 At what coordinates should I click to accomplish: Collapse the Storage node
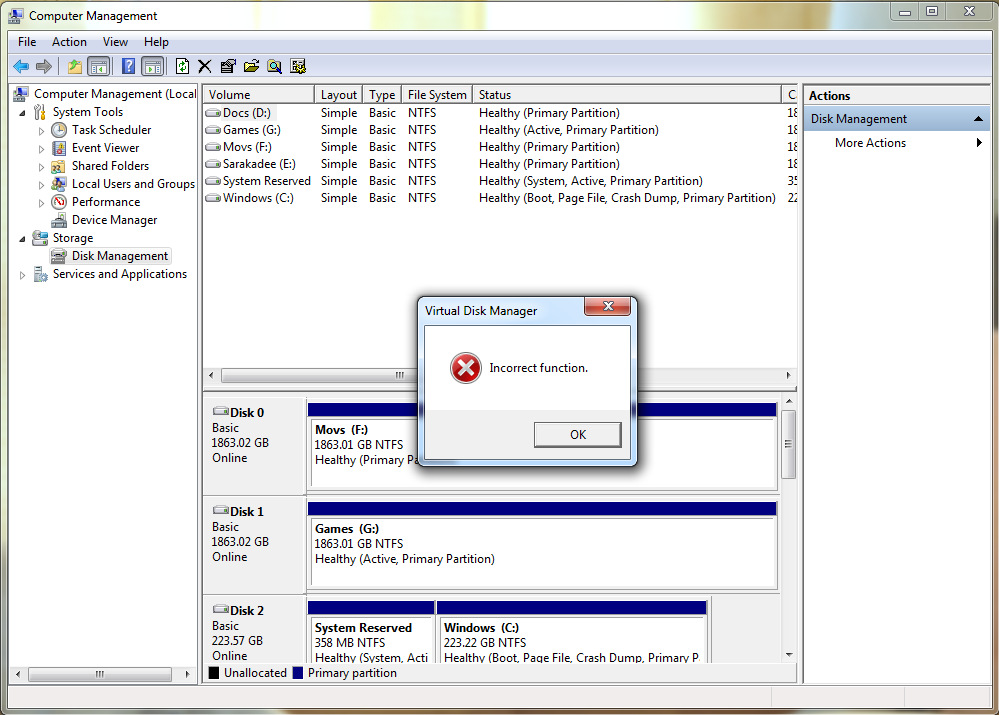click(x=22, y=239)
